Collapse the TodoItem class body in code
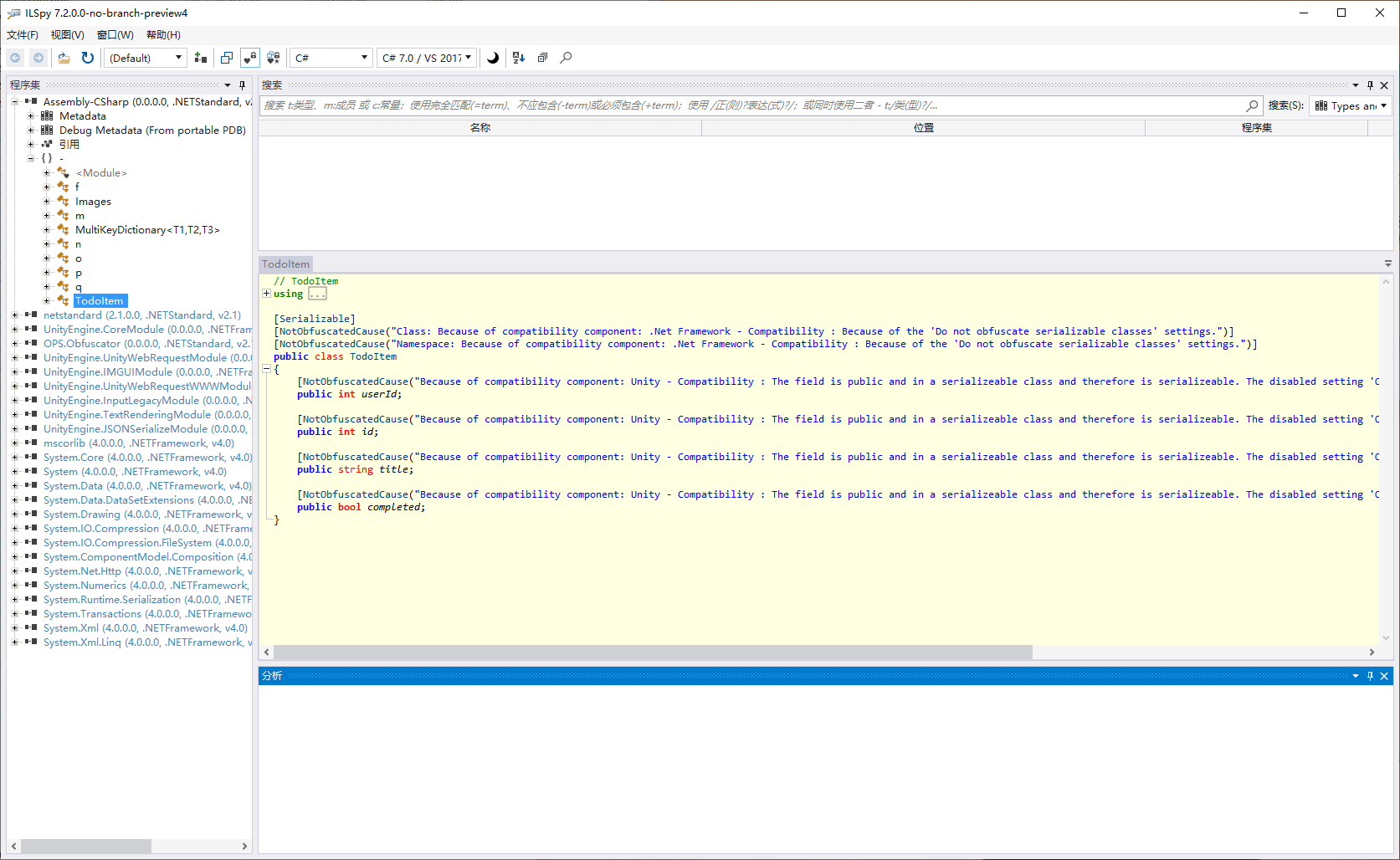Viewport: 1400px width, 860px height. click(x=266, y=369)
